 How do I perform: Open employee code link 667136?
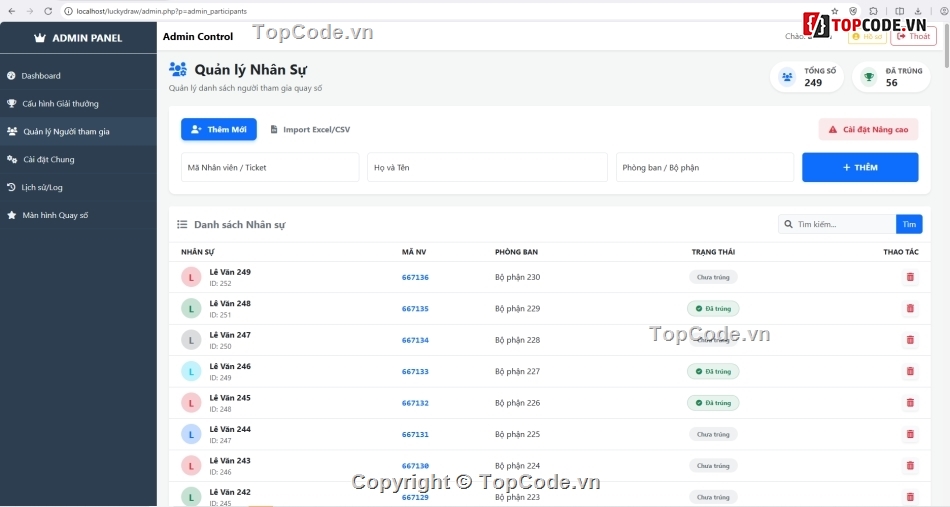click(415, 277)
